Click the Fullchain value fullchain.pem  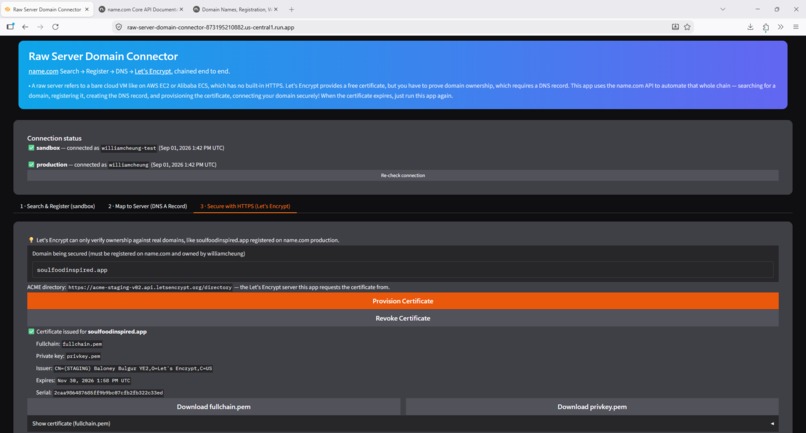point(82,344)
